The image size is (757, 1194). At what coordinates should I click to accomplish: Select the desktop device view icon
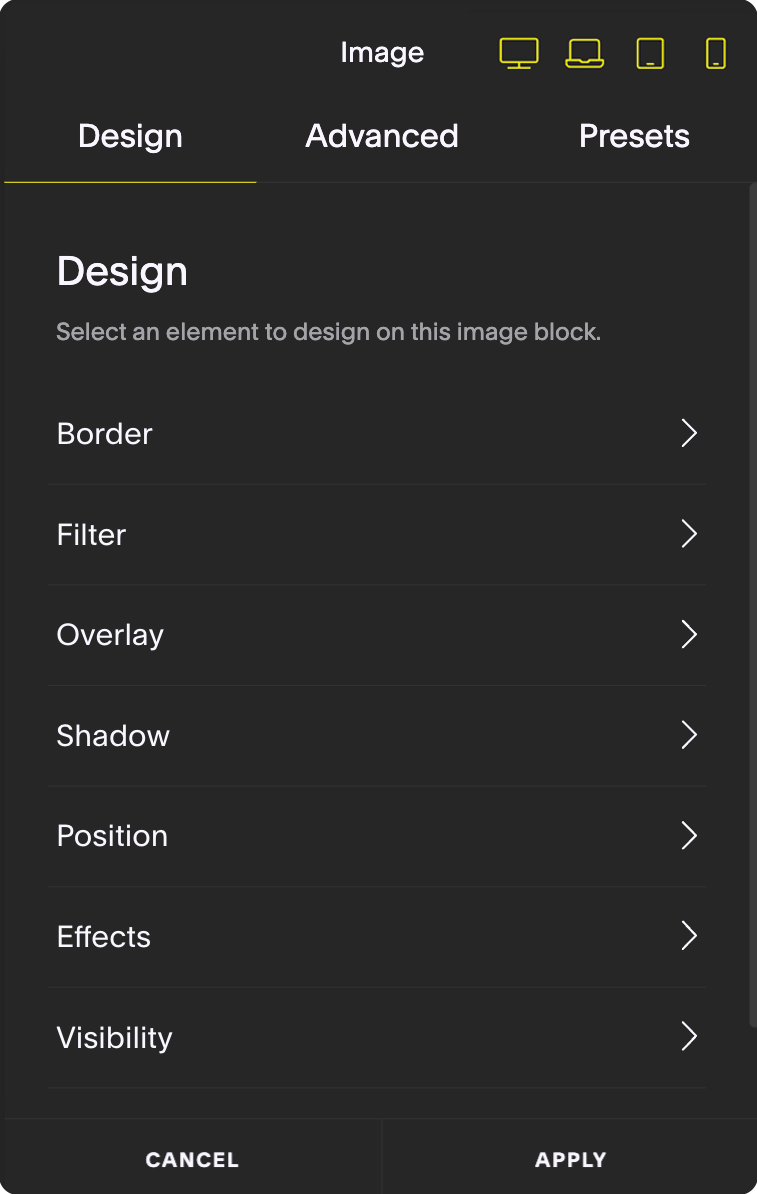[519, 53]
